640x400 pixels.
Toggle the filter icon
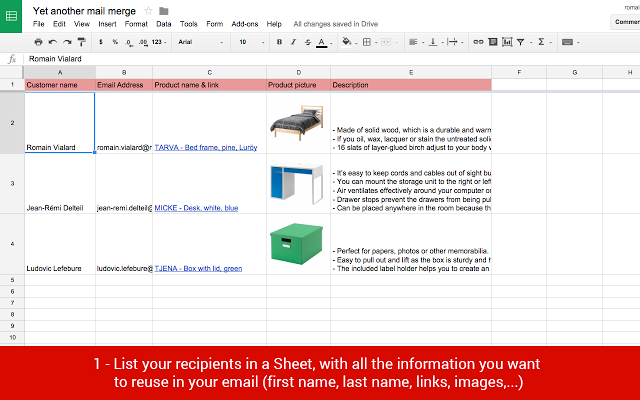coord(520,42)
